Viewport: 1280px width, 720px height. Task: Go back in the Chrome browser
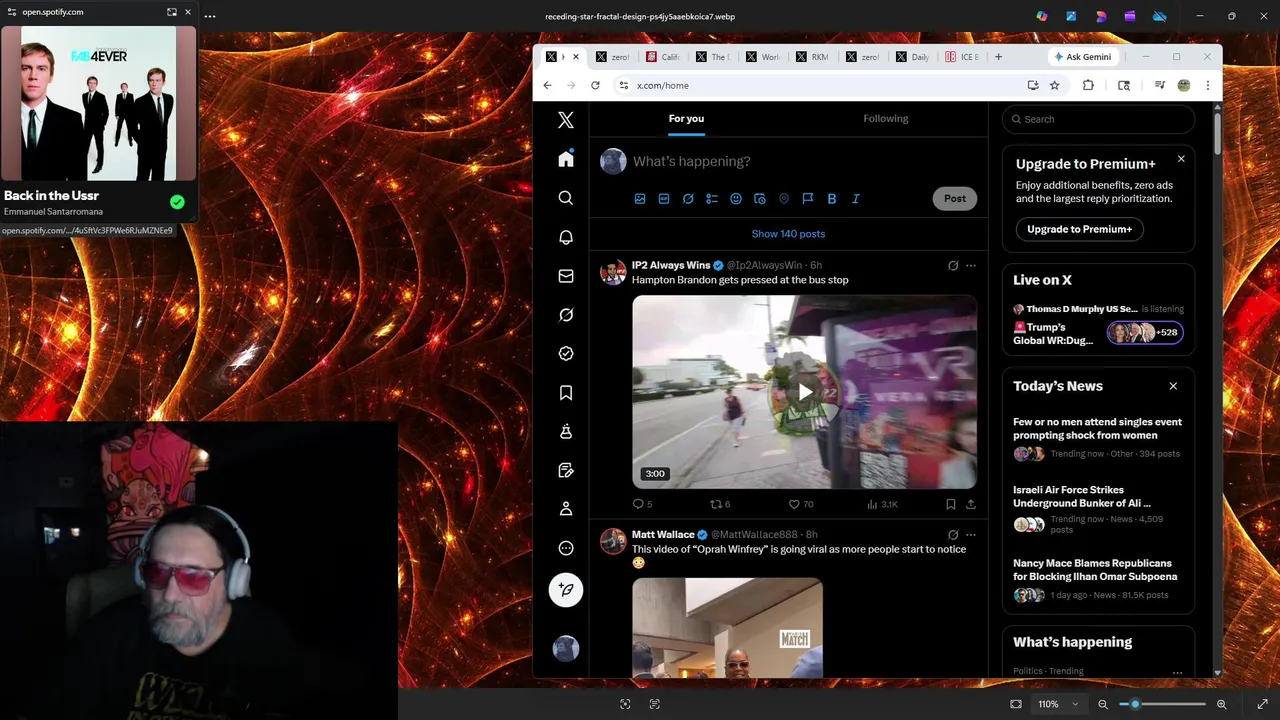point(547,86)
